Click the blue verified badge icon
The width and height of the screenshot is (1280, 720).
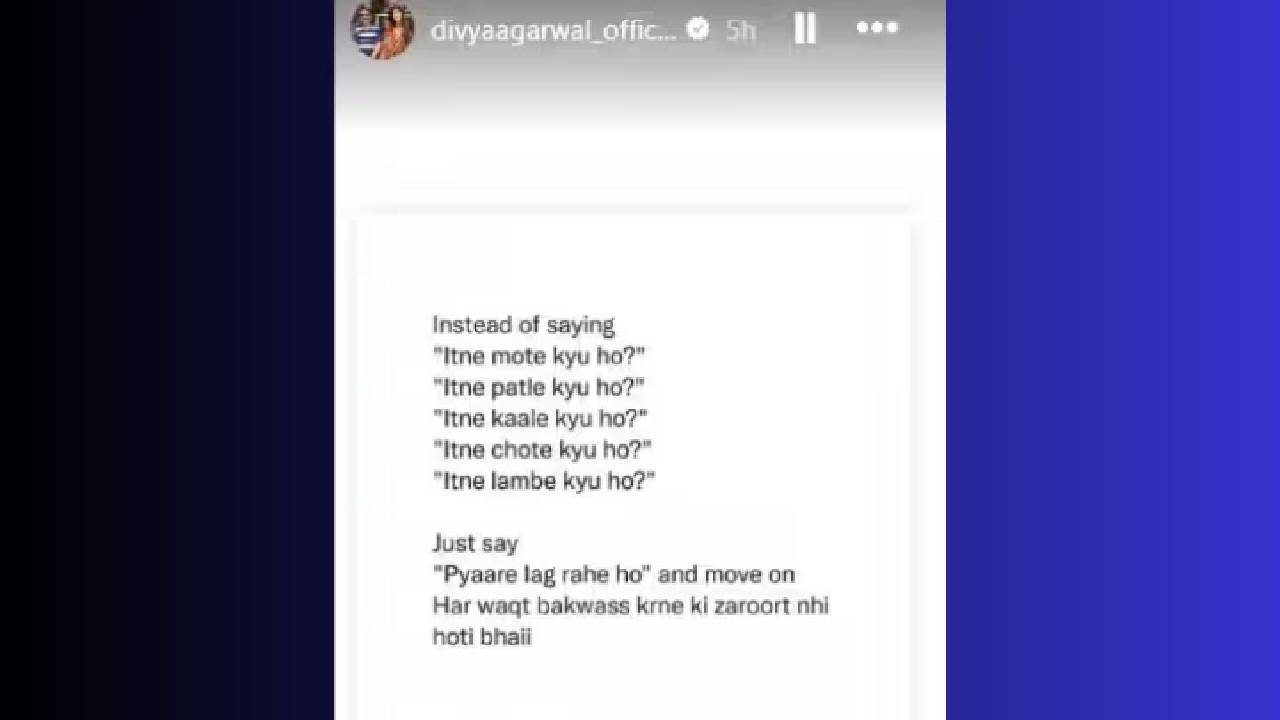point(699,30)
